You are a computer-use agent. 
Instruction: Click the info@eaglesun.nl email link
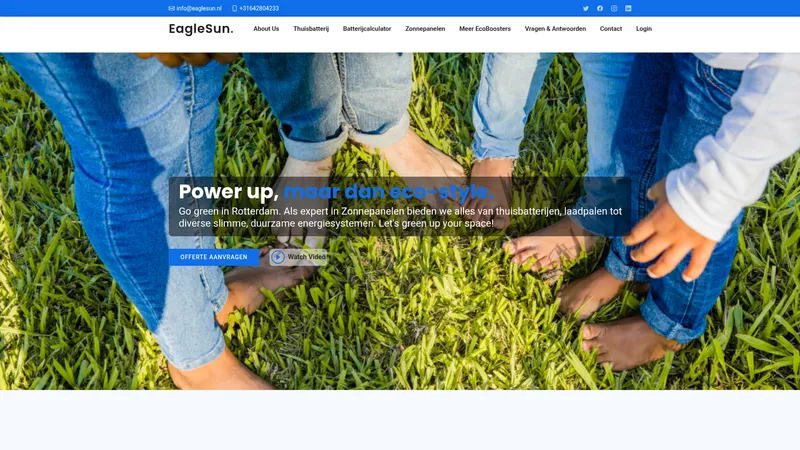tap(199, 8)
